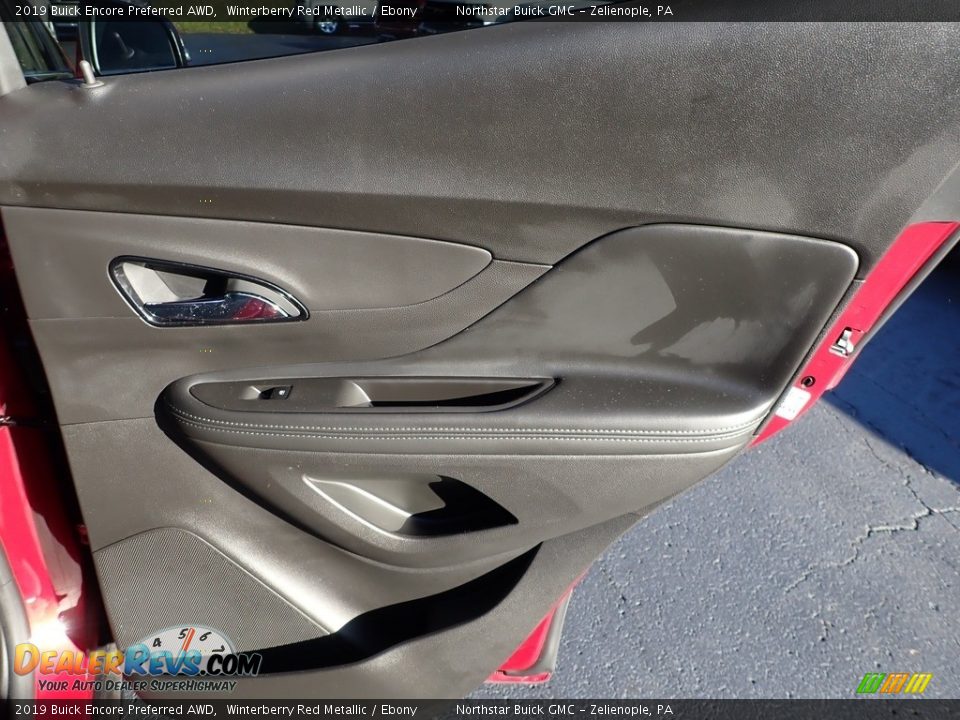
Task: Select the top '2019 Buick Encore Preferred AWD' caption
Action: coord(115,11)
